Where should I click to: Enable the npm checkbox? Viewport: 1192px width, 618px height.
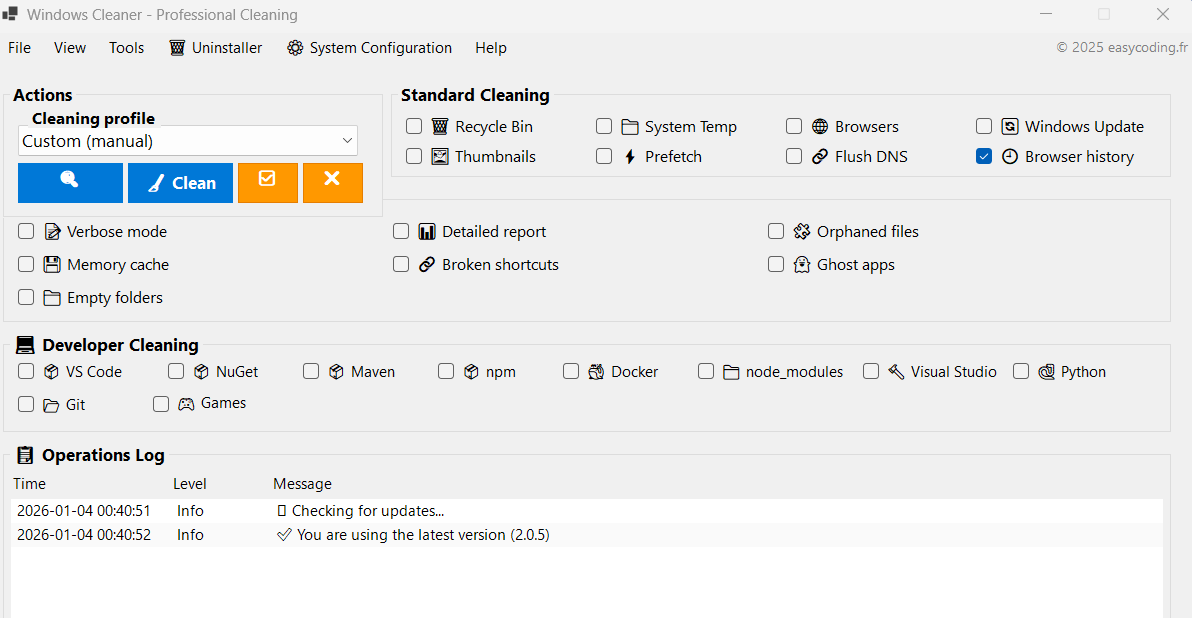pos(446,372)
